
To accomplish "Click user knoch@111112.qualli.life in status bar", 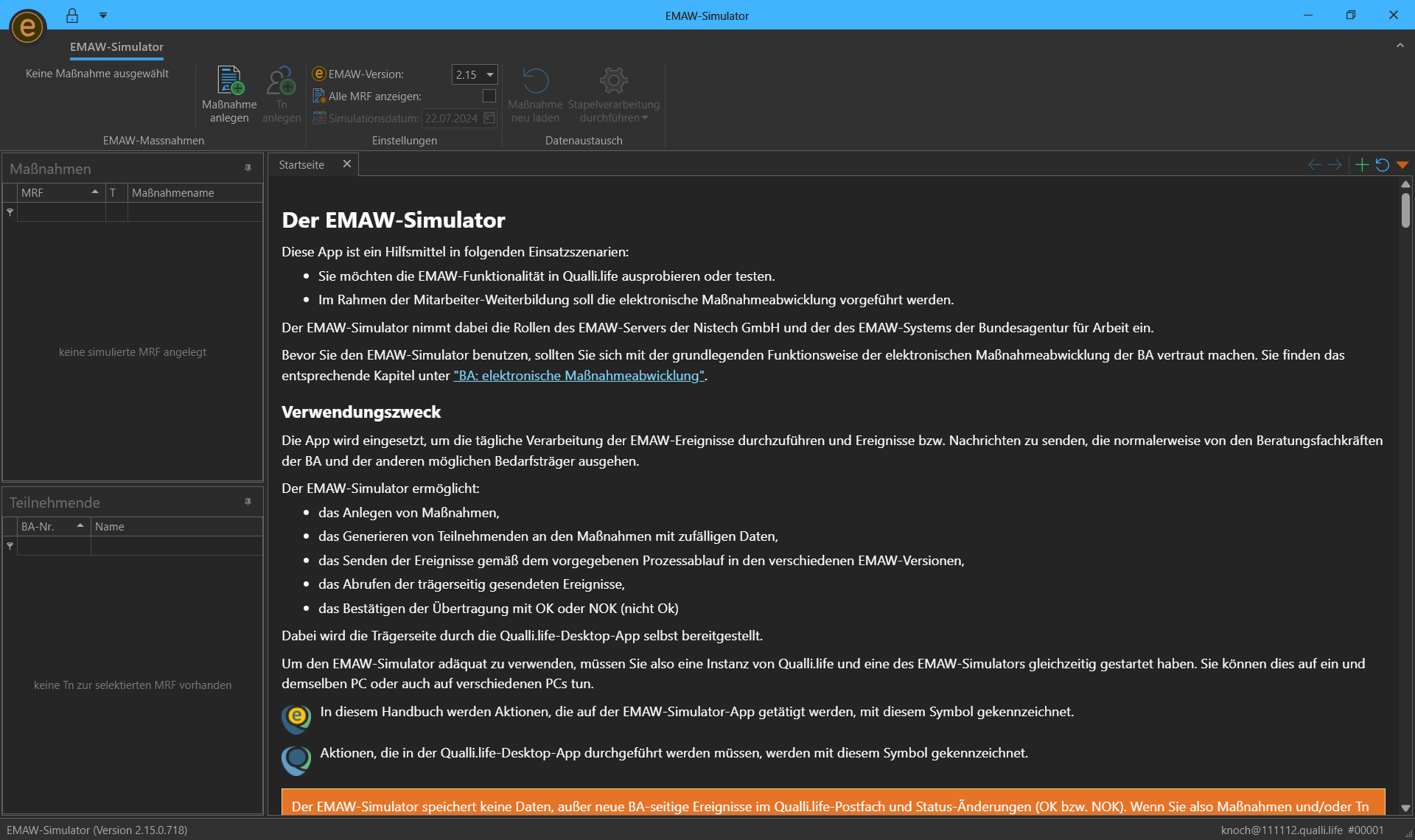I will tap(1282, 830).
